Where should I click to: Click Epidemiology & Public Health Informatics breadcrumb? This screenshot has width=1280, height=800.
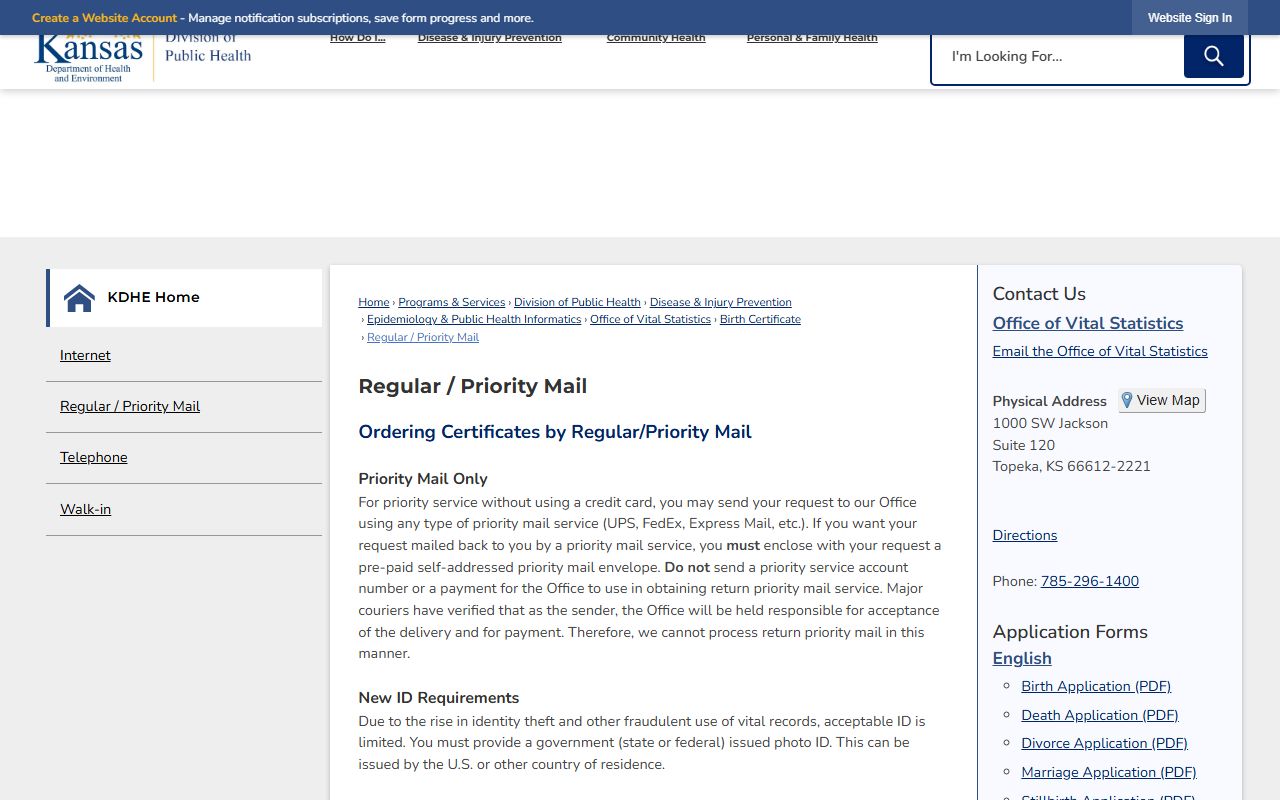[474, 320]
